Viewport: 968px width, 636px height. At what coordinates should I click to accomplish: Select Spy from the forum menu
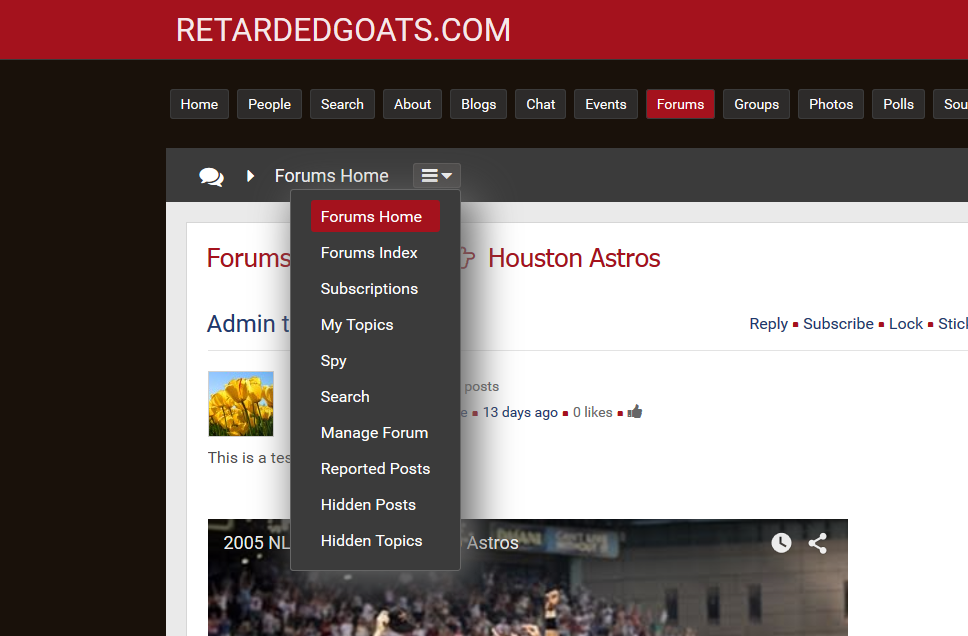[334, 361]
